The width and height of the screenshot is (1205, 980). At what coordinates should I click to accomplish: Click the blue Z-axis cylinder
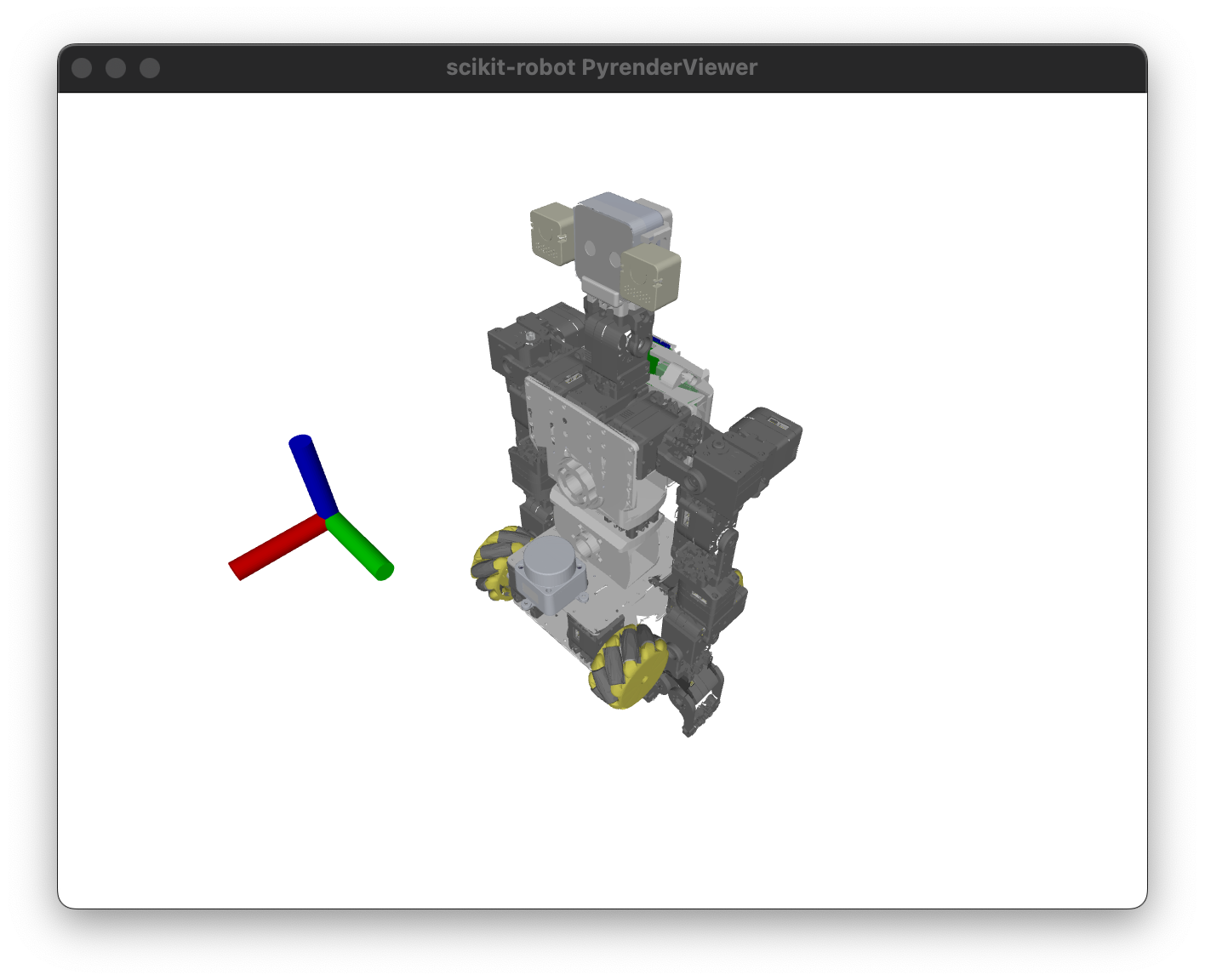tap(312, 475)
